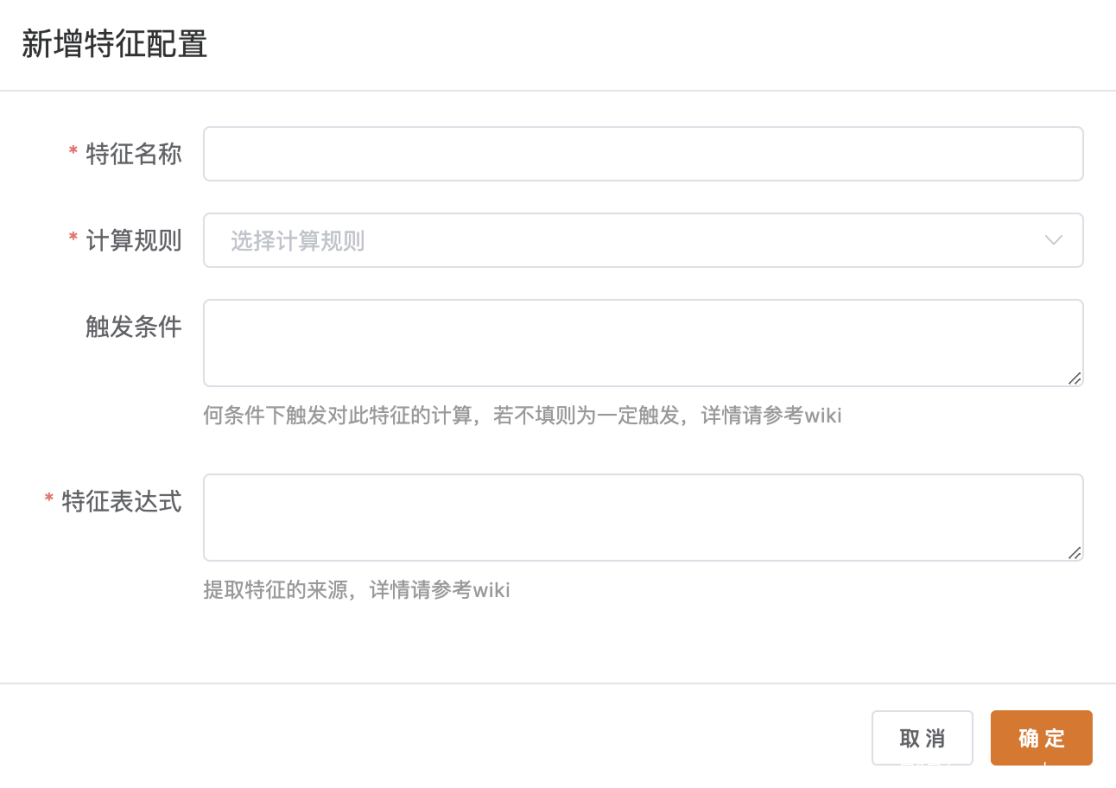Select the 选择计算规则 placeholder text
This screenshot has width=1116, height=788.
pos(297,241)
